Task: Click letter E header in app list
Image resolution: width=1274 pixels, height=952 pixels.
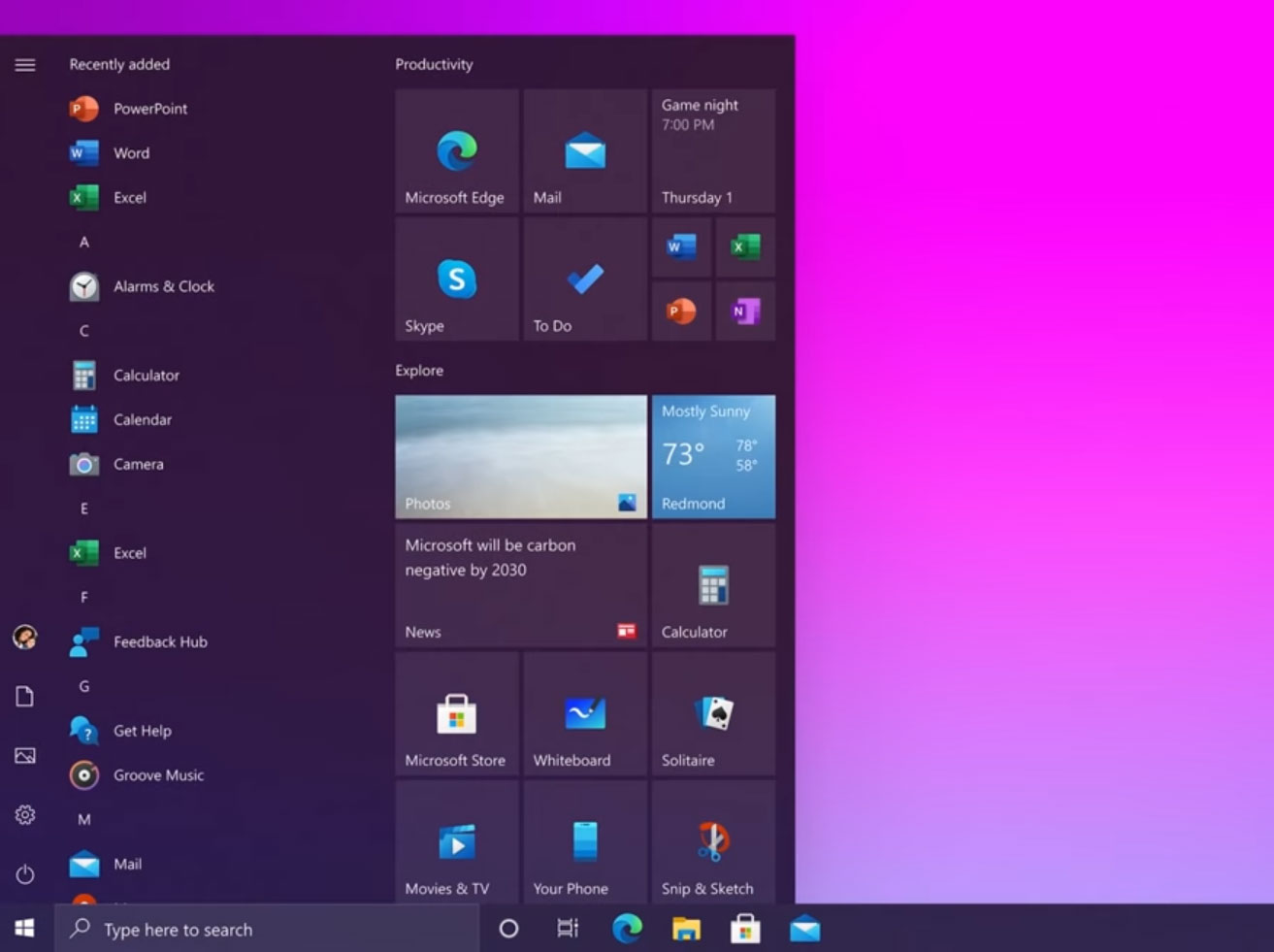Action: 84,509
